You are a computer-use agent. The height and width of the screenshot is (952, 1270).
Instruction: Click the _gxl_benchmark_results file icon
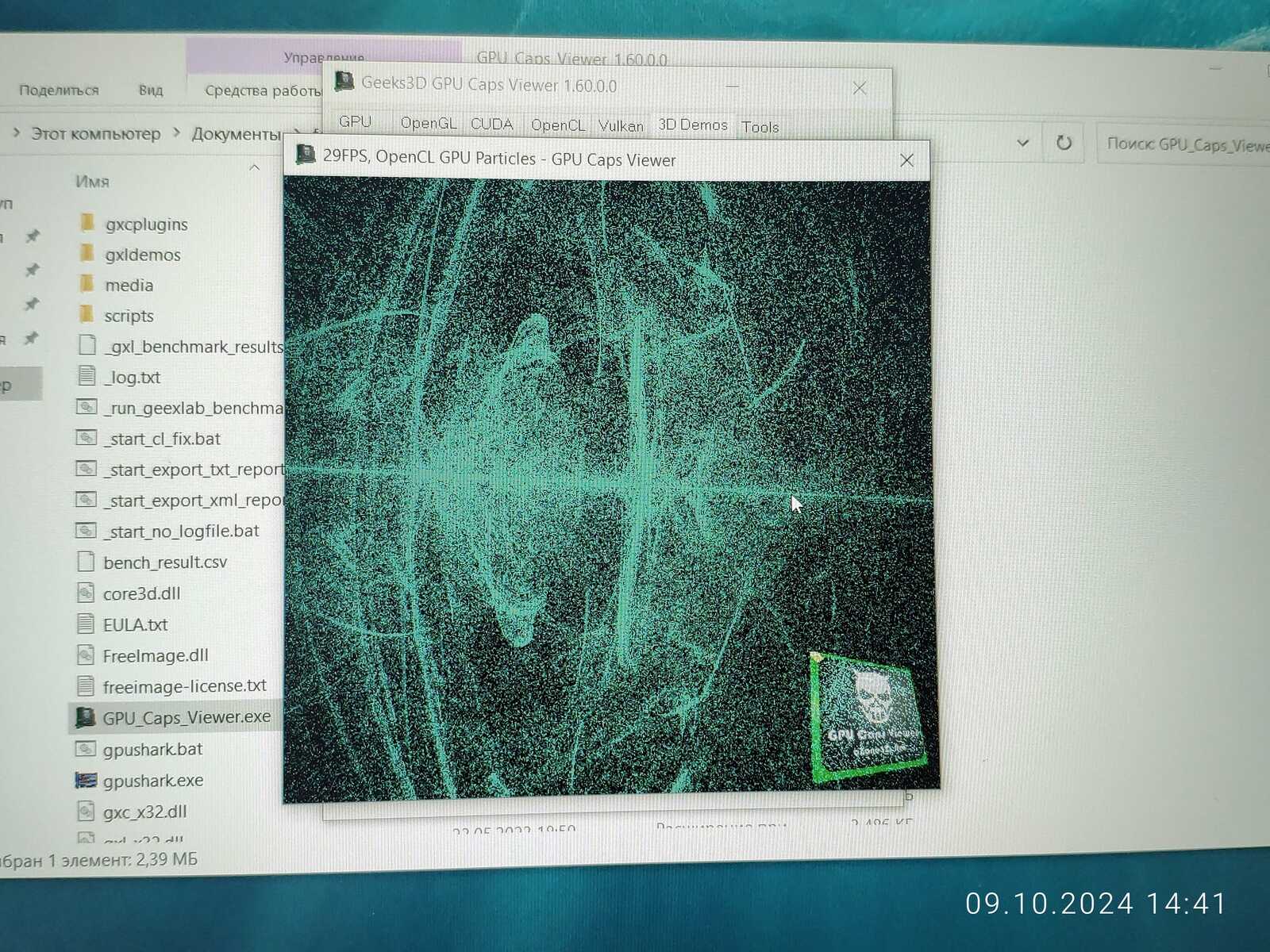click(87, 345)
